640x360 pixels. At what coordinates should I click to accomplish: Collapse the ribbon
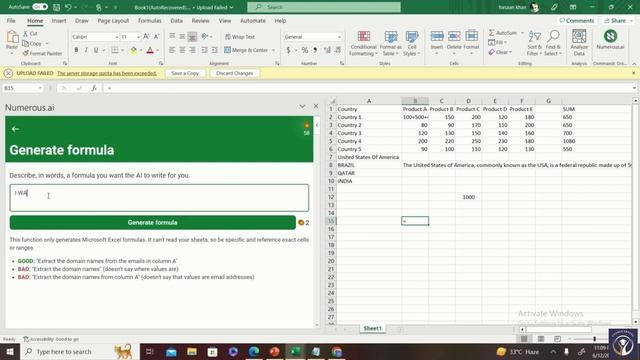click(634, 64)
